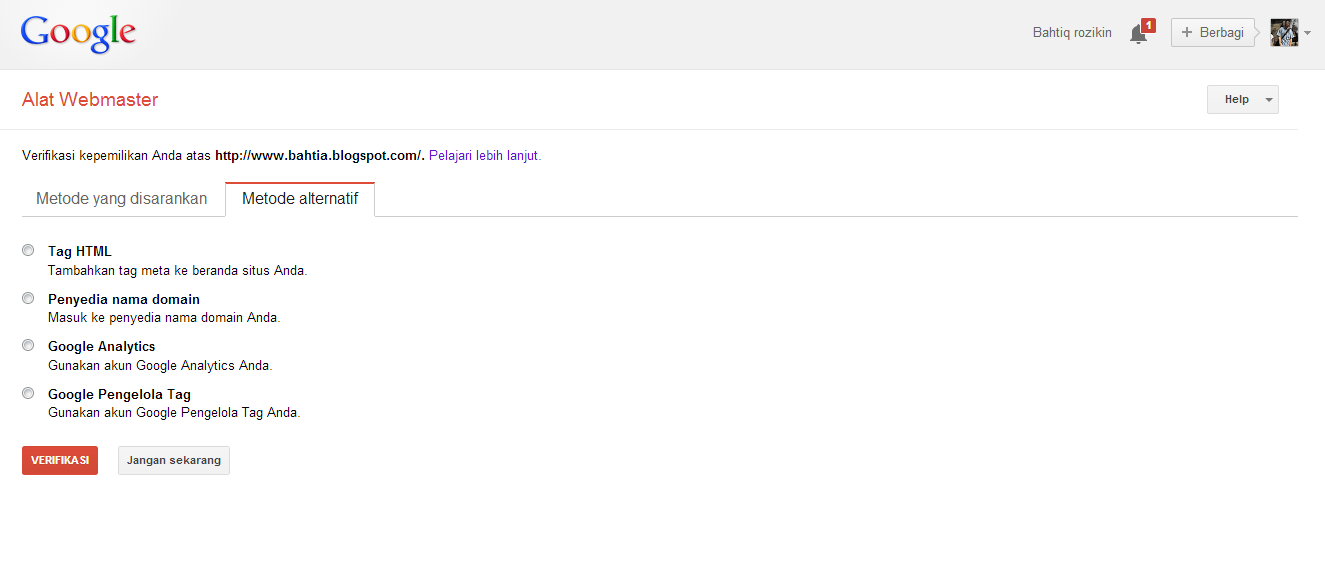
Task: Click the http://www.bahtia.blogspot.com/ URL text
Action: click(x=320, y=156)
